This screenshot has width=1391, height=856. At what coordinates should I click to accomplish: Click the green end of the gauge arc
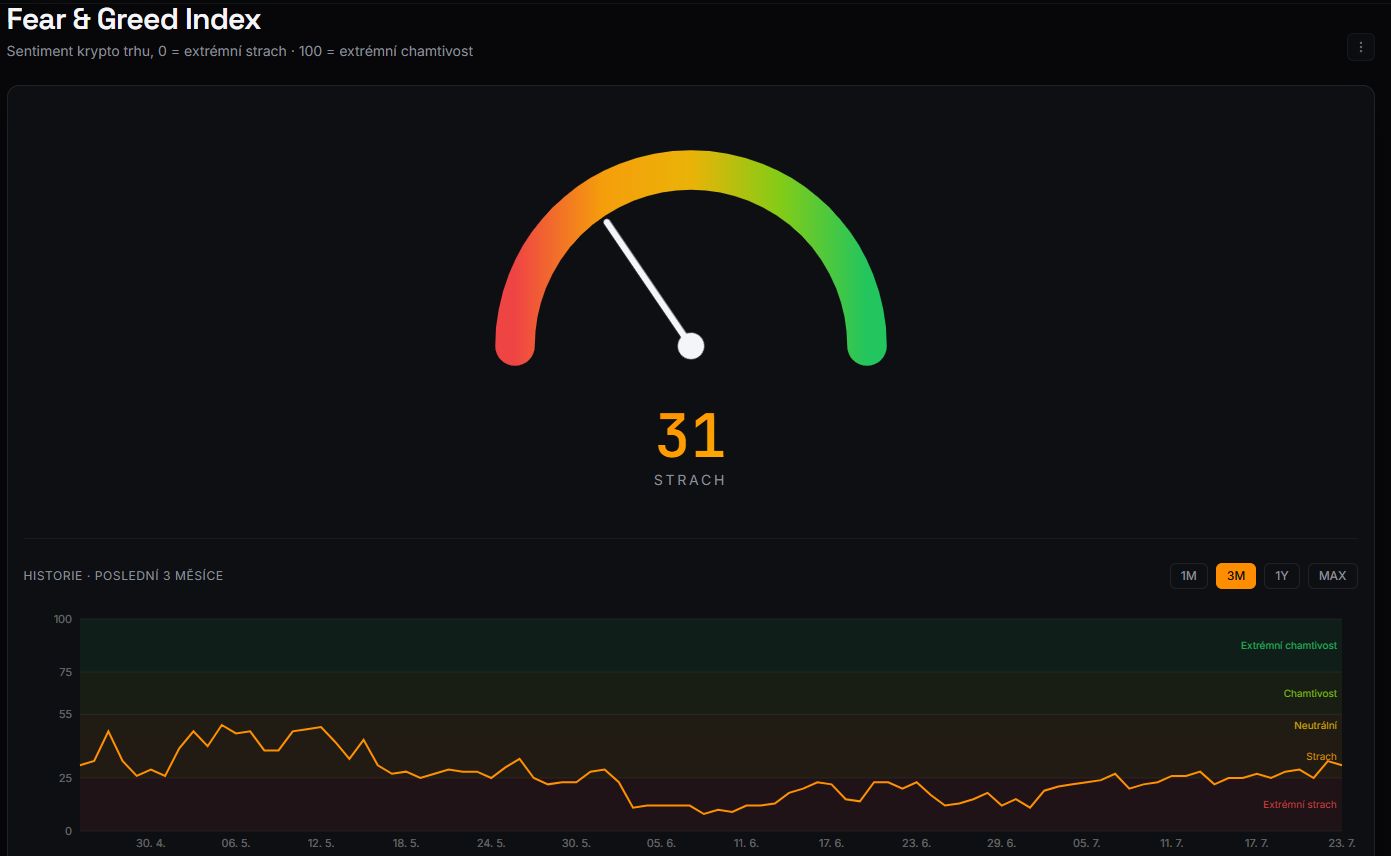pyautogui.click(x=867, y=346)
